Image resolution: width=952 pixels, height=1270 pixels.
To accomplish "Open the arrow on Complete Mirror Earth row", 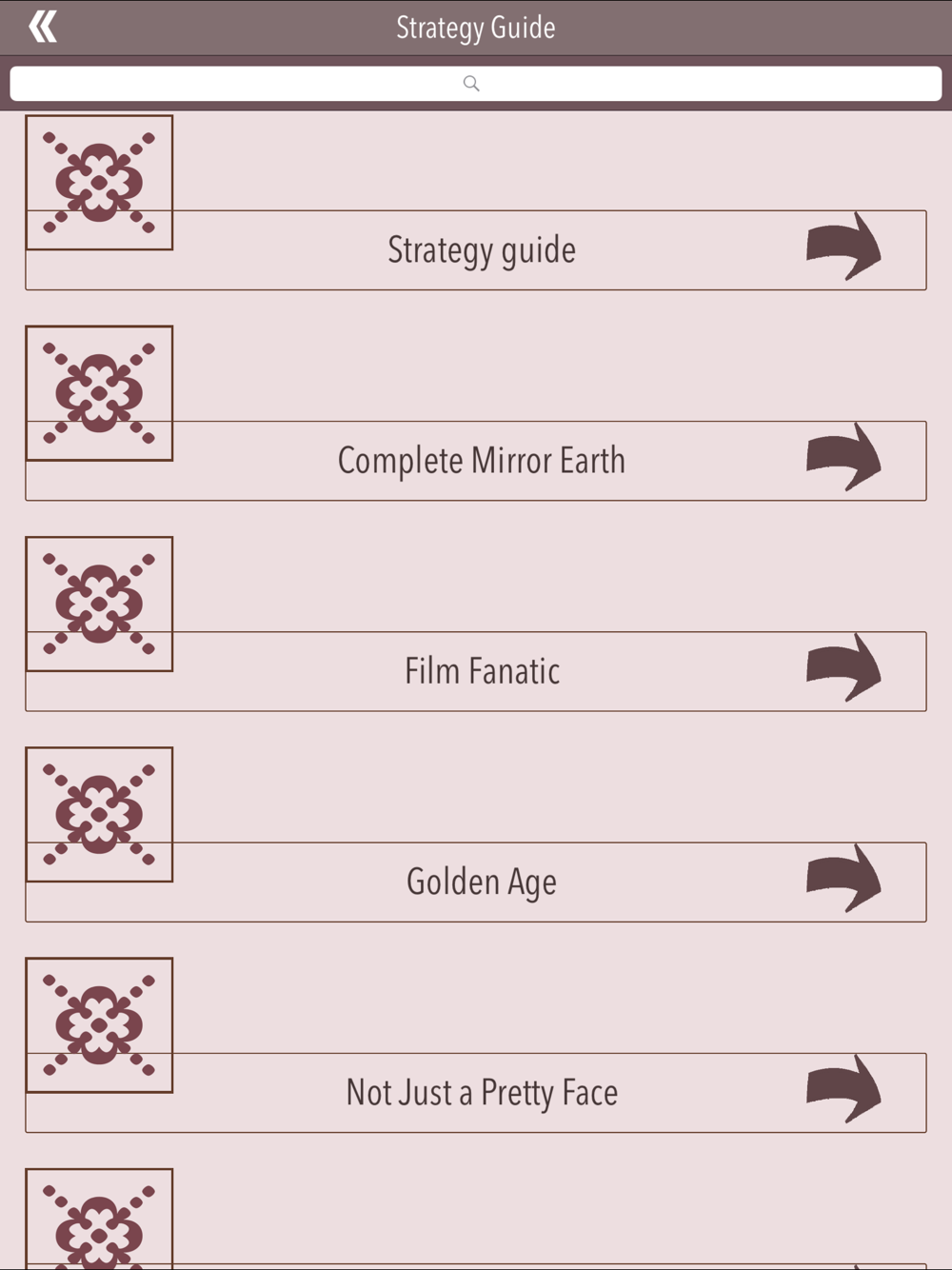I will click(843, 458).
